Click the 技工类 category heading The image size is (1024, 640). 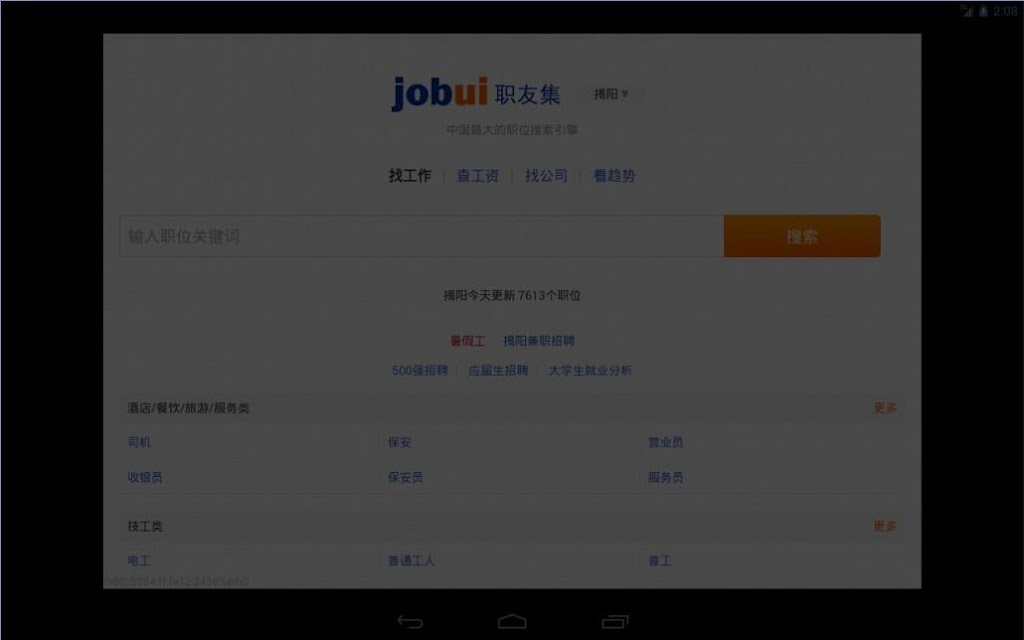click(145, 526)
